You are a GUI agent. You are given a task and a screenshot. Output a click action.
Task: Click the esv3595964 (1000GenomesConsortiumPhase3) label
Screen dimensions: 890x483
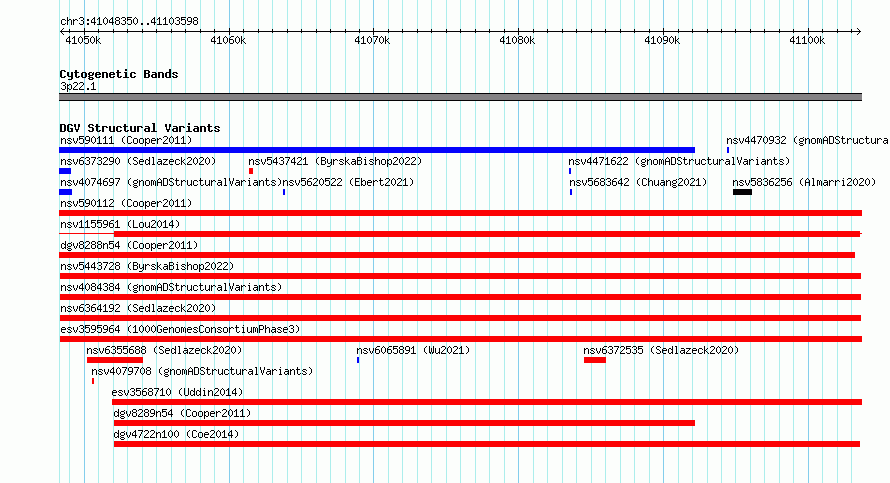click(x=180, y=329)
